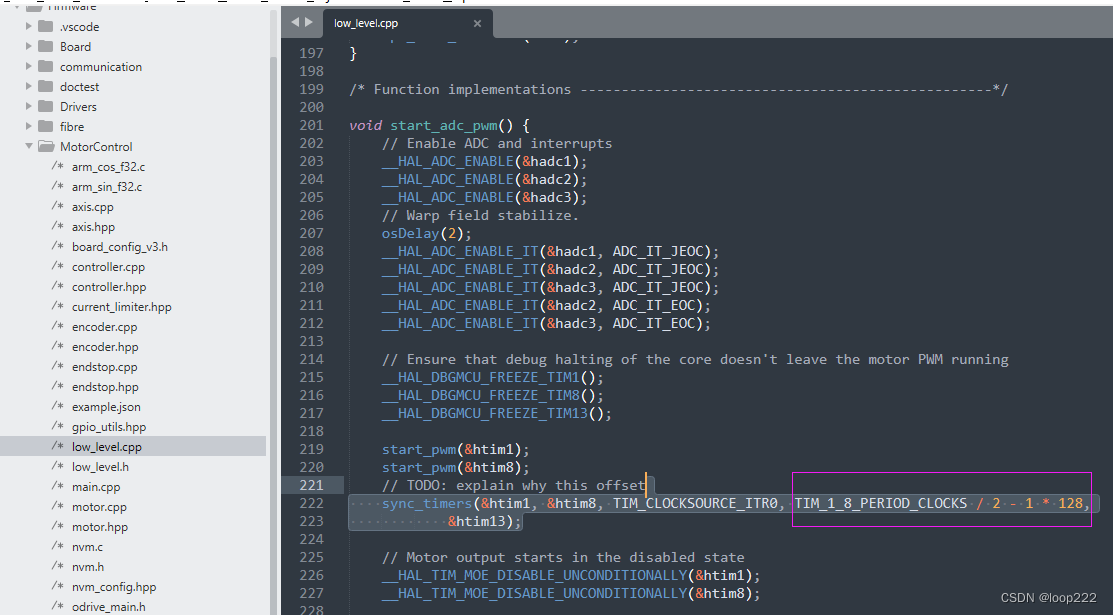Screen dimensions: 1113x615
Task: Close the low_level.cpp tab
Action: click(x=477, y=23)
